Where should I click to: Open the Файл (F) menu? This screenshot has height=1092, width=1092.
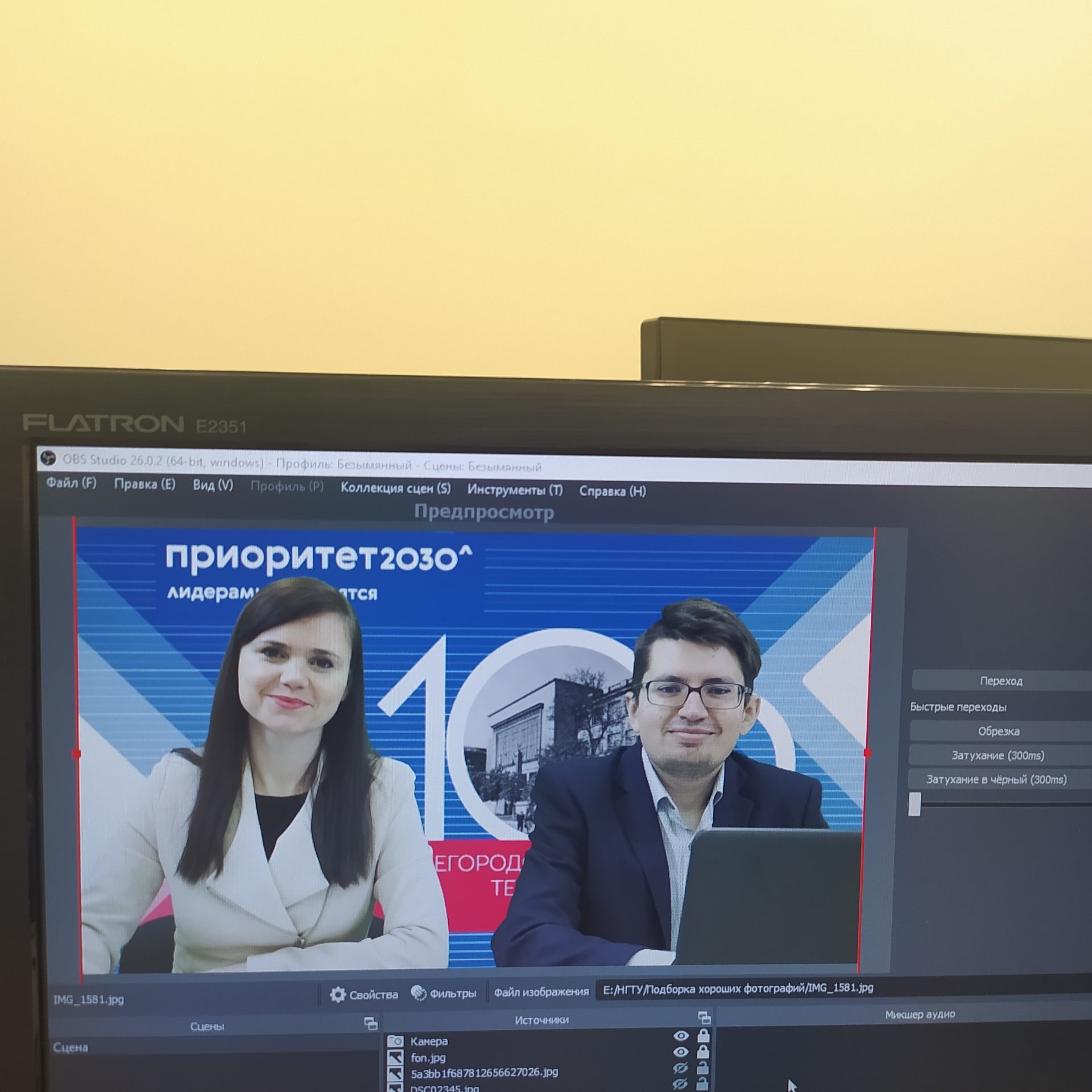[72, 483]
